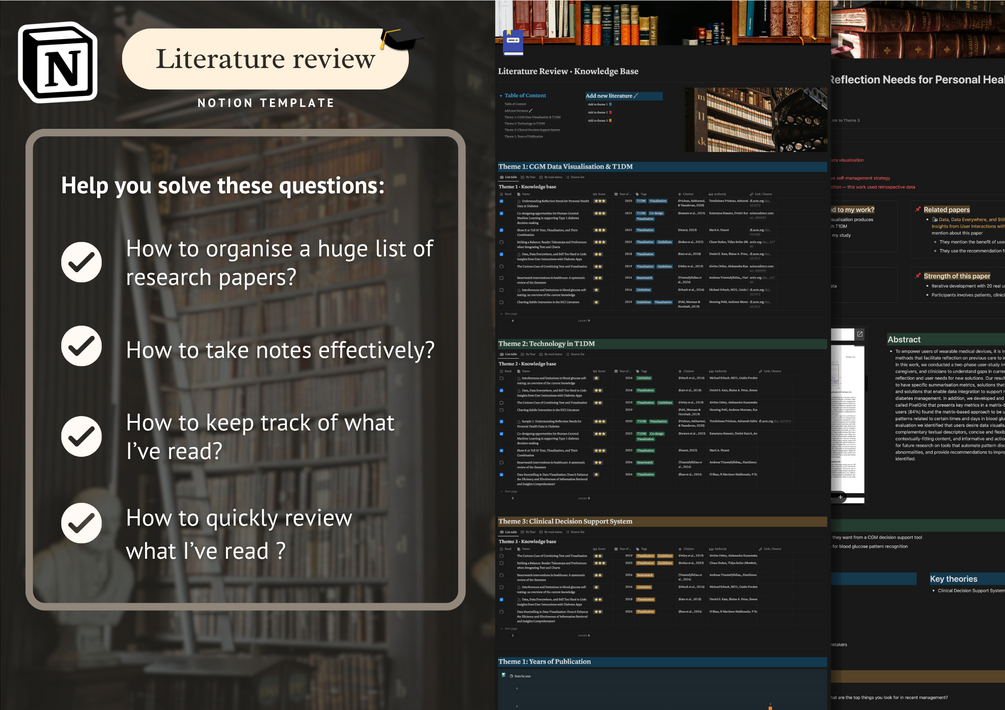Viewport: 1005px width, 710px height.
Task: Open By read status view in Theme 3
Action: coord(551,532)
